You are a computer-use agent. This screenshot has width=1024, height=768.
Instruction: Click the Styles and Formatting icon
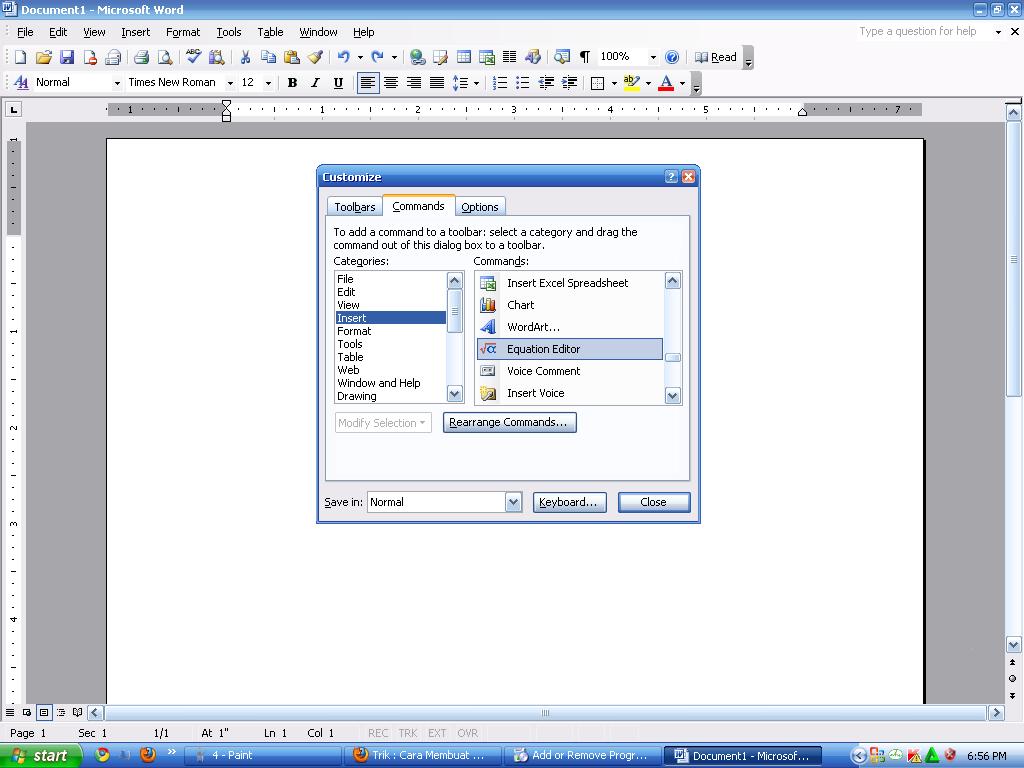tap(21, 83)
